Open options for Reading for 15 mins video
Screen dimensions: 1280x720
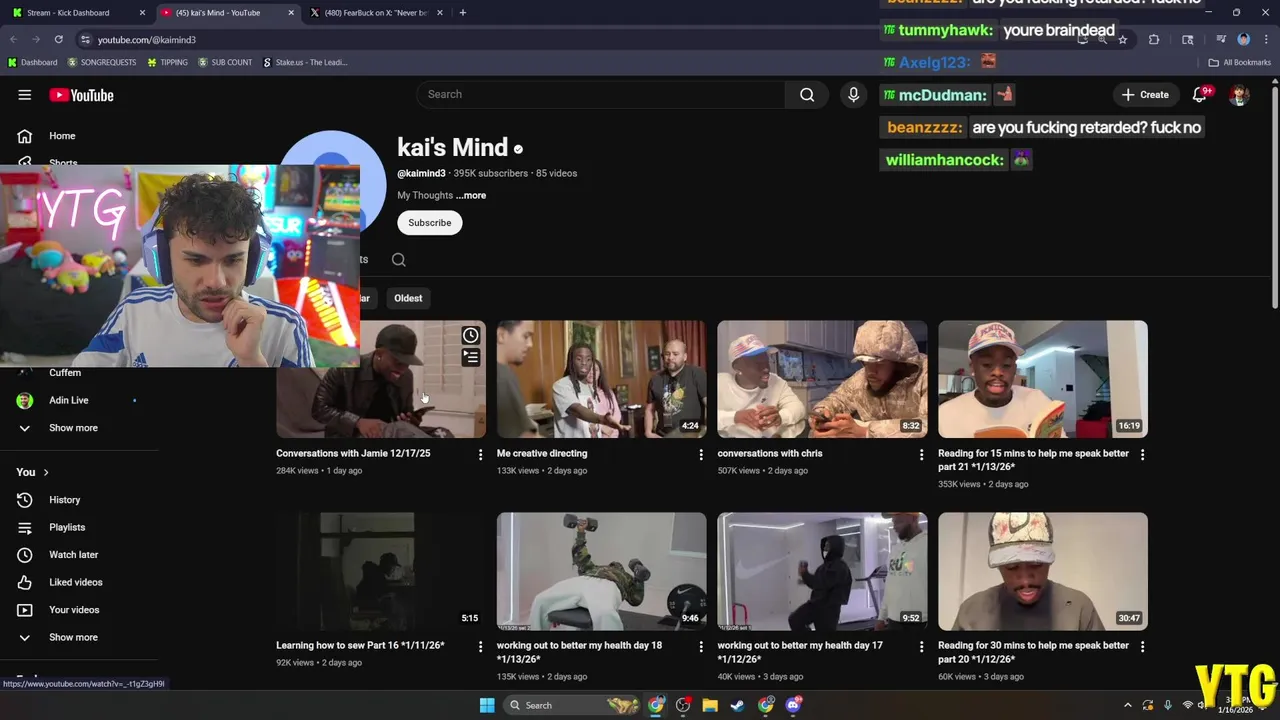pyautogui.click(x=1143, y=454)
